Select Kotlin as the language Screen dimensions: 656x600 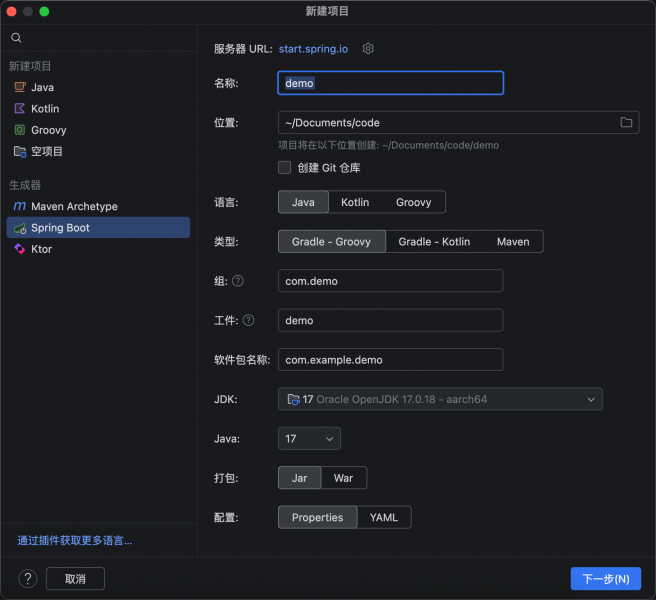coord(355,202)
